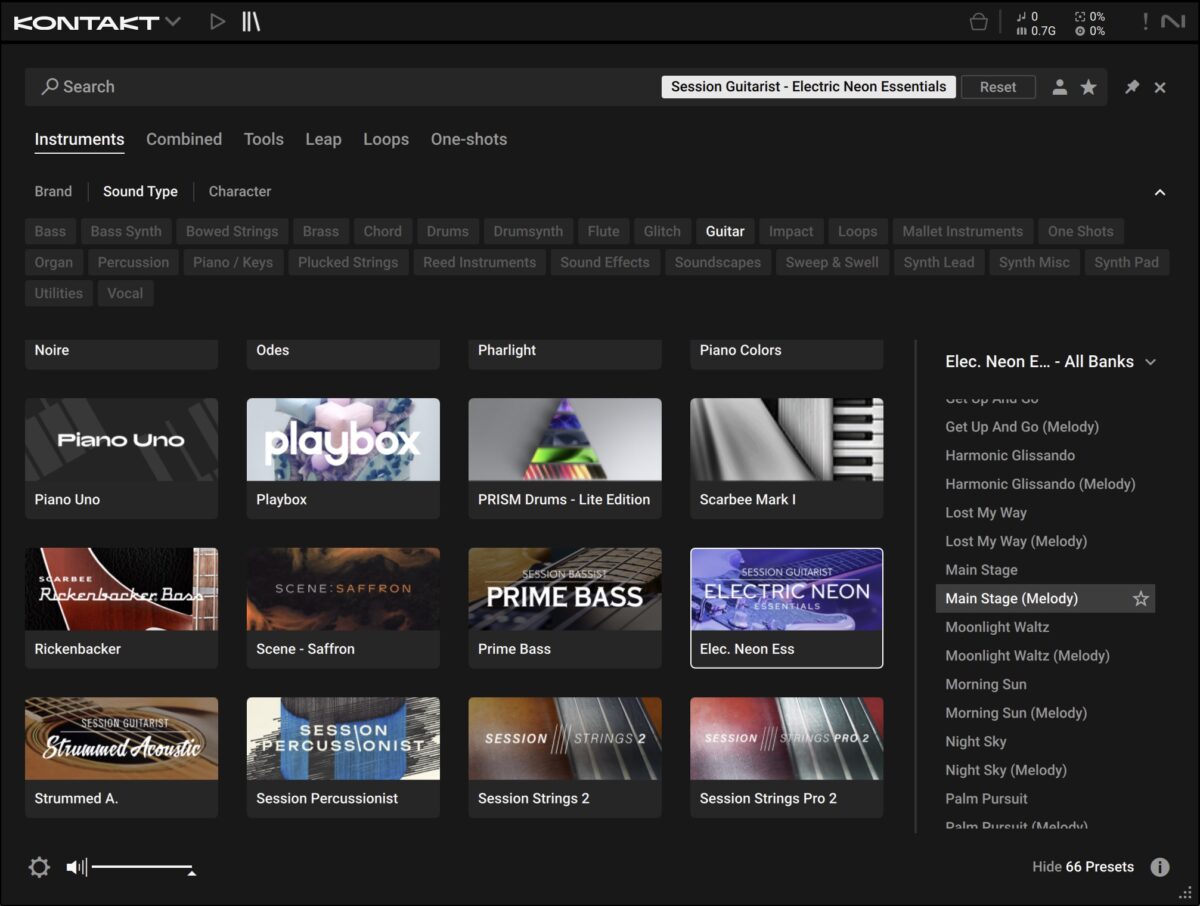Toggle the Guitar sound type filter
Image resolution: width=1200 pixels, height=906 pixels.
pyautogui.click(x=724, y=231)
